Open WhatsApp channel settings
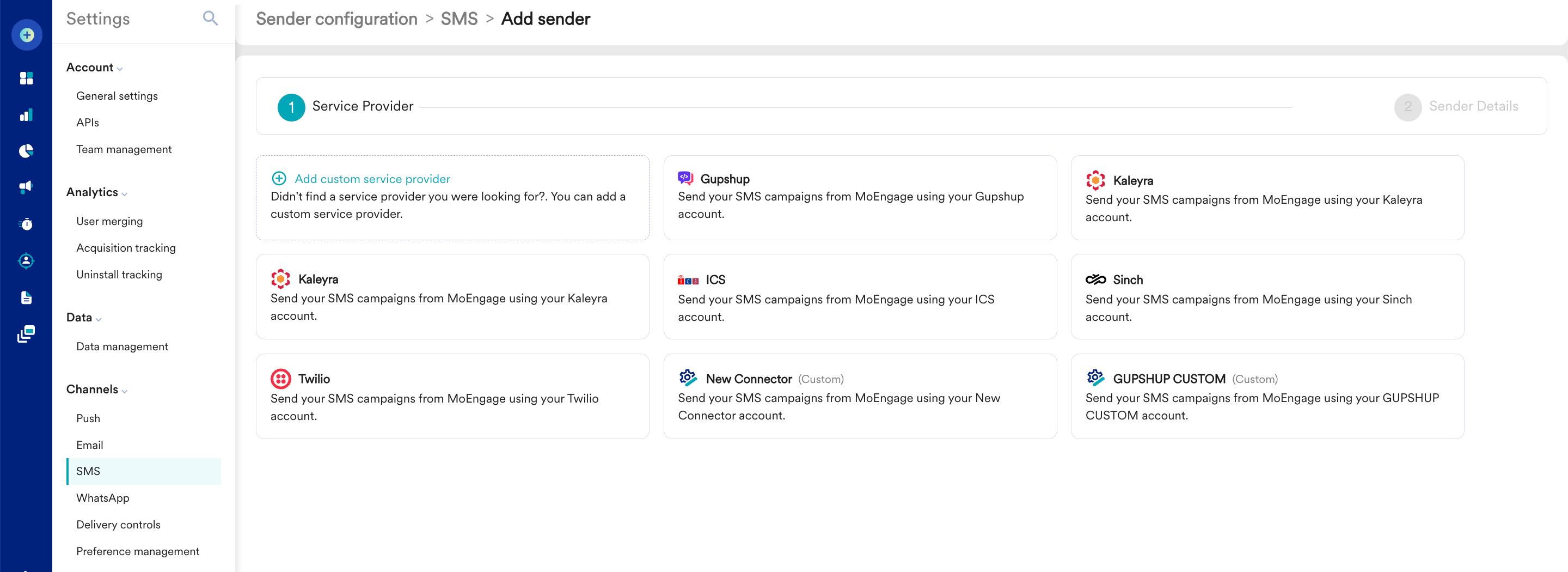This screenshot has width=1568, height=572. pos(103,498)
